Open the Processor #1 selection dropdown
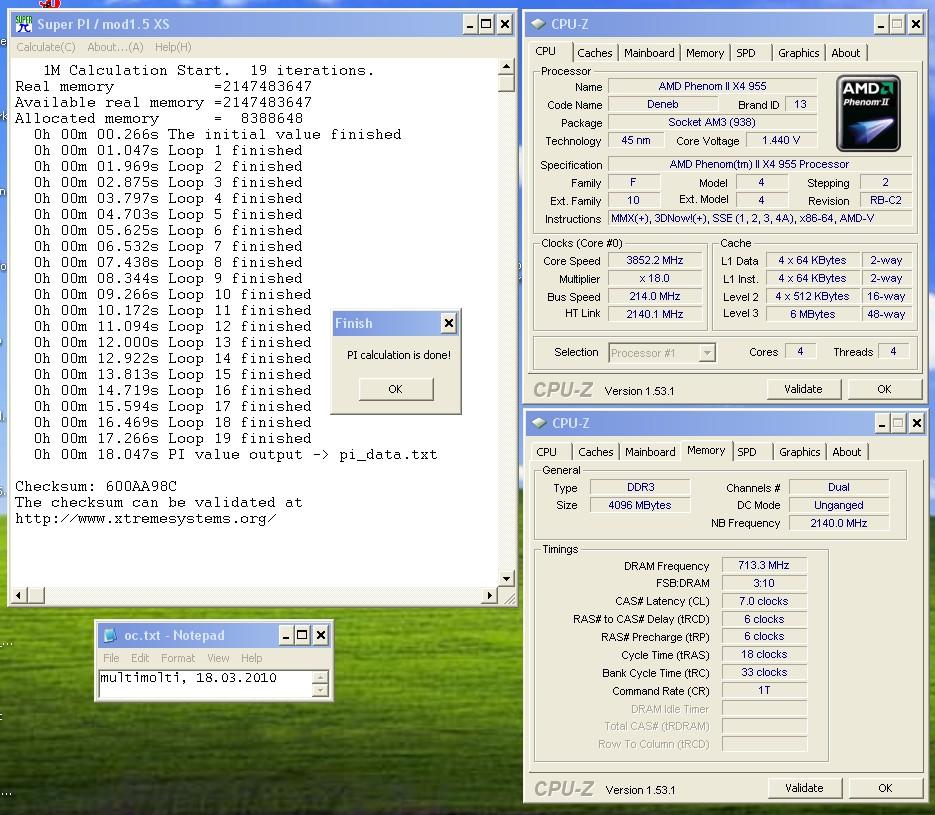The height and width of the screenshot is (815, 935). 707,353
